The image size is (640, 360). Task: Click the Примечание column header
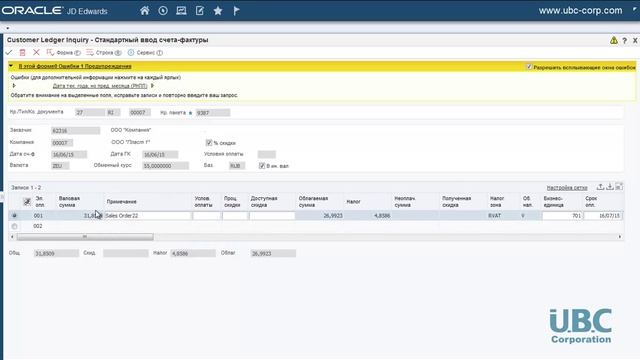[122, 202]
